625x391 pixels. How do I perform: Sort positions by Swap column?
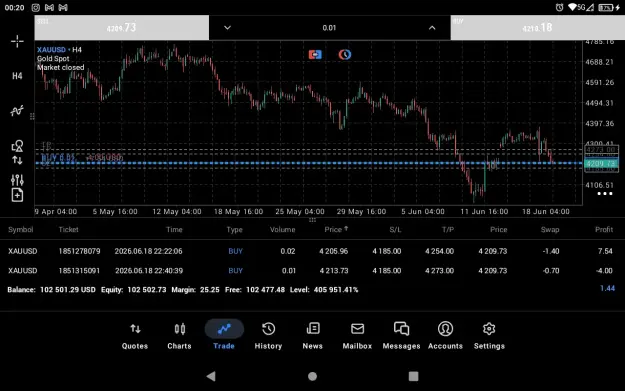550,230
